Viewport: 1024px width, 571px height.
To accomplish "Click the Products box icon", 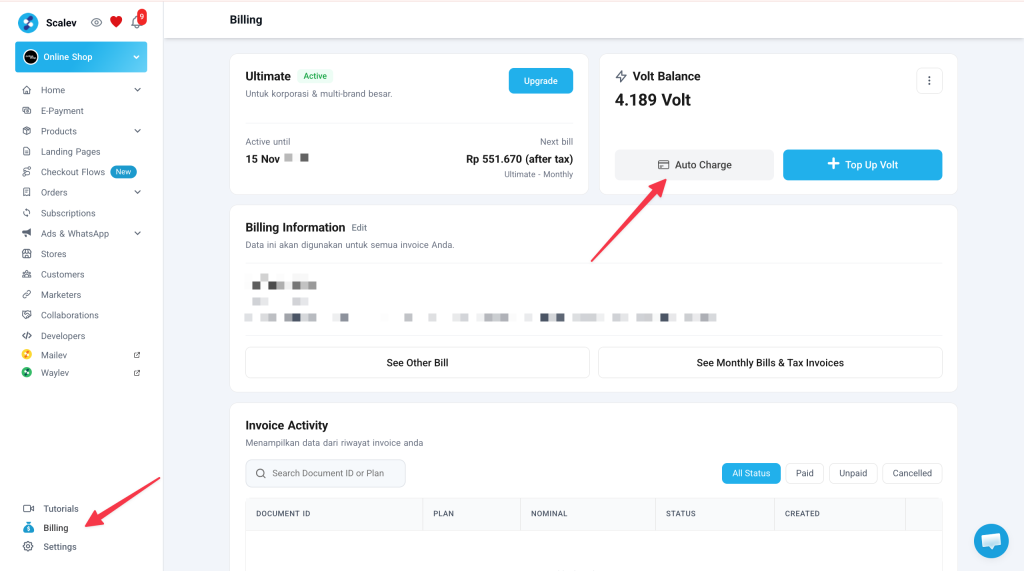I will (27, 131).
